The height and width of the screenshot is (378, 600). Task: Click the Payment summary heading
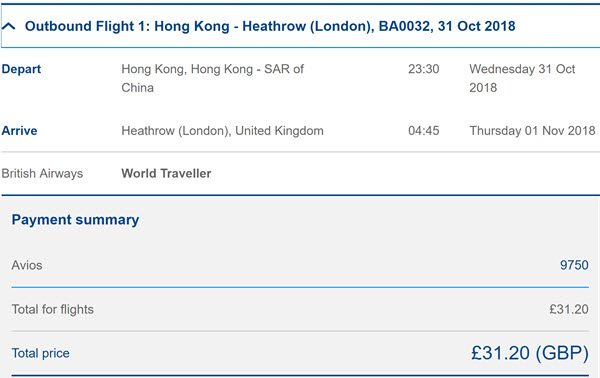(75, 220)
